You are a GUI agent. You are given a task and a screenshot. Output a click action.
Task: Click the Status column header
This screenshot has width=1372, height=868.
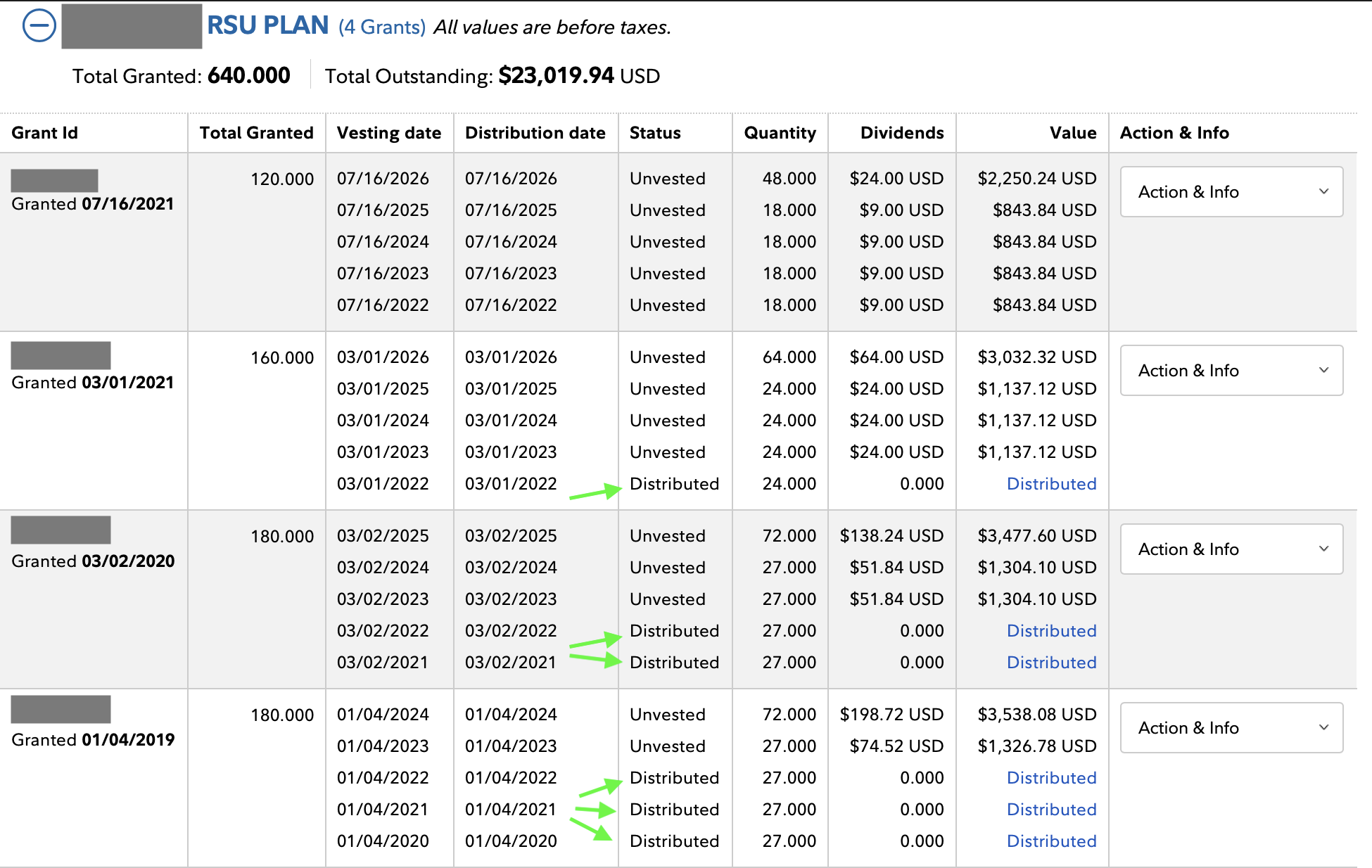tap(654, 133)
